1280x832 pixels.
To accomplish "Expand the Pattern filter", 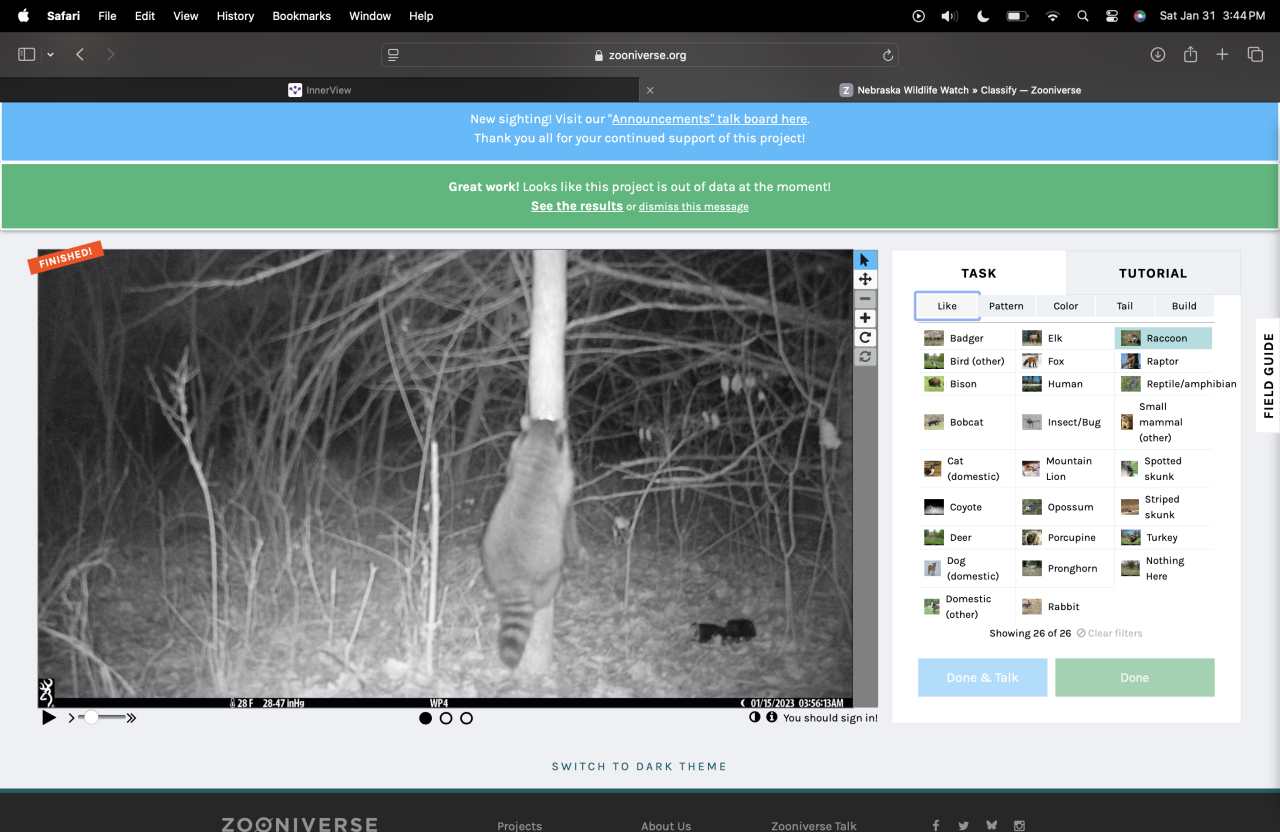I will [x=1006, y=306].
